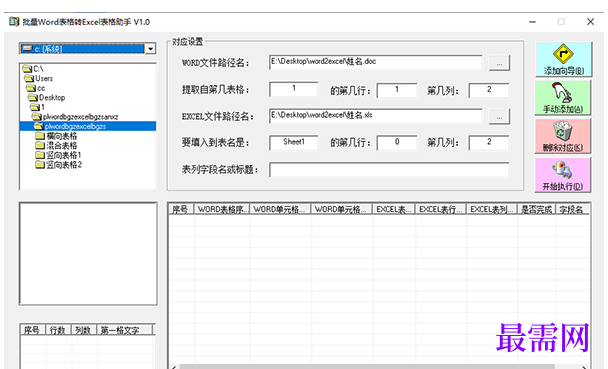Viewport: 608px width, 369px height.
Task: Click the WORD 的第几行 field
Action: (397, 90)
